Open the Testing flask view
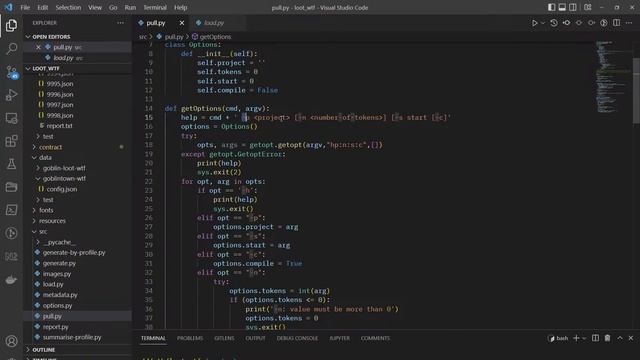 point(11,164)
